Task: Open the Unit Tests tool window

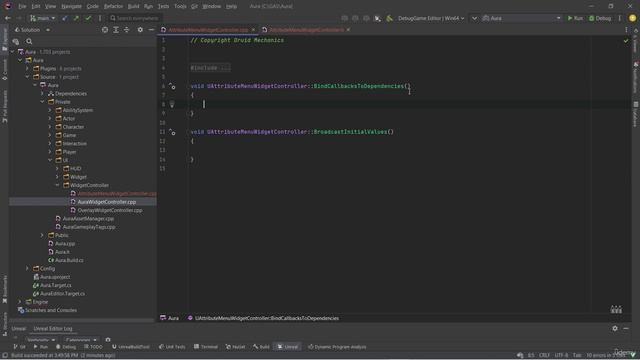Action: (x=172, y=347)
